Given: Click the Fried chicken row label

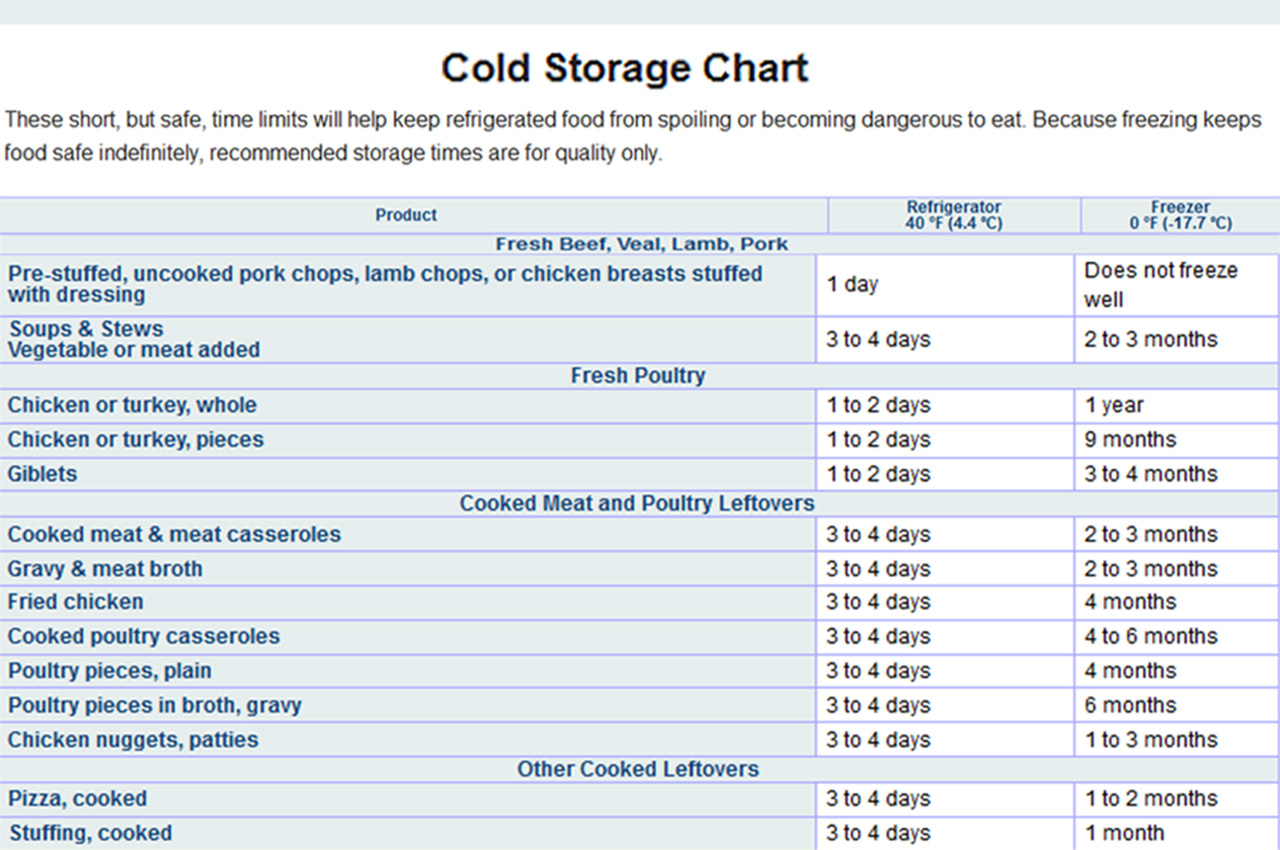Looking at the screenshot, I should pos(75,602).
